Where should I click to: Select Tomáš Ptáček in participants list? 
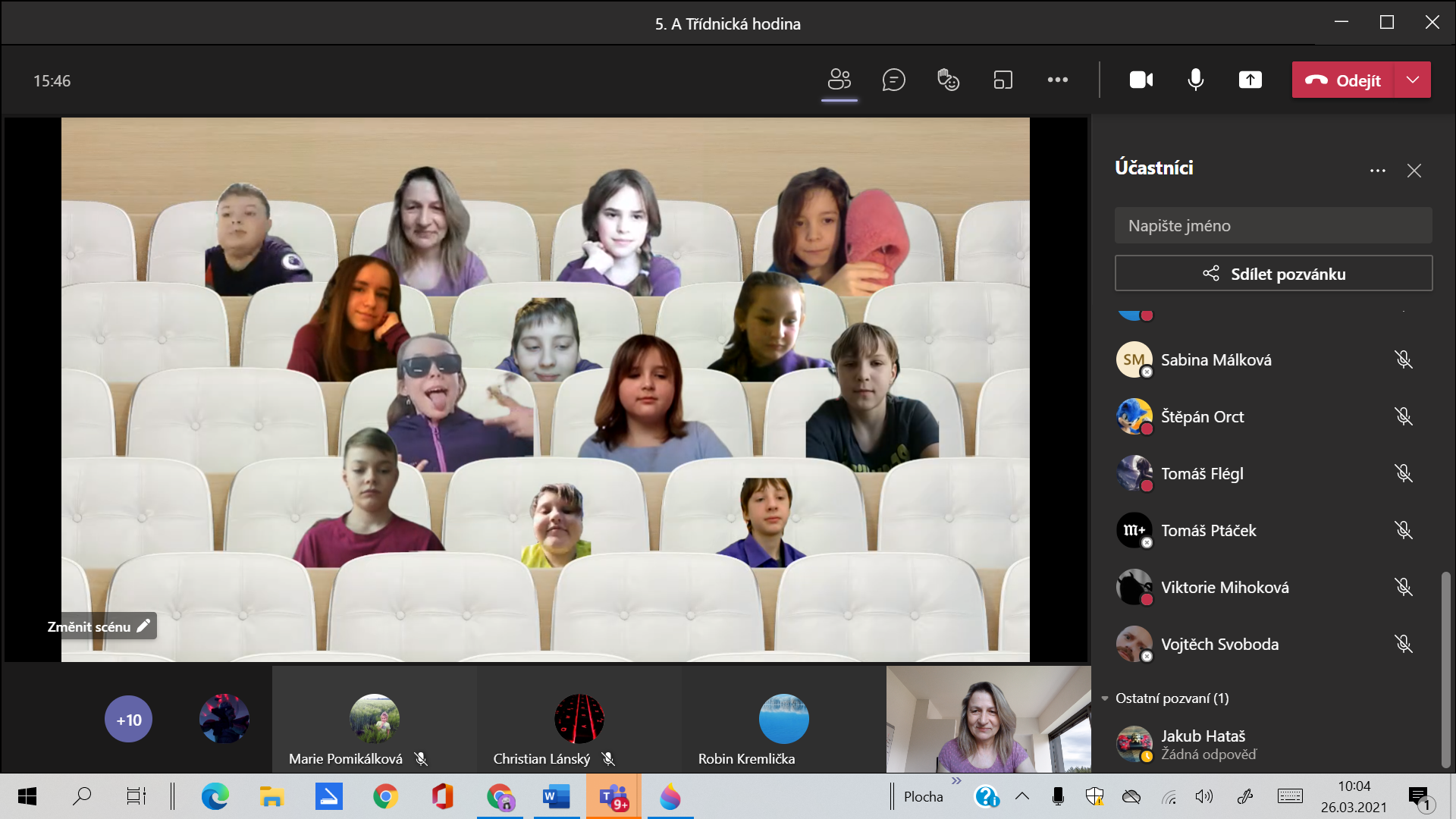point(1208,531)
